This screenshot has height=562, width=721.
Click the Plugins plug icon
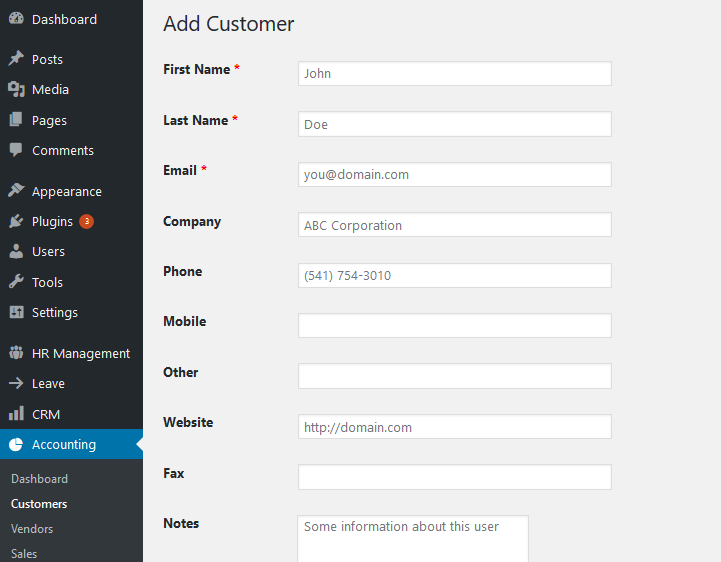[16, 221]
